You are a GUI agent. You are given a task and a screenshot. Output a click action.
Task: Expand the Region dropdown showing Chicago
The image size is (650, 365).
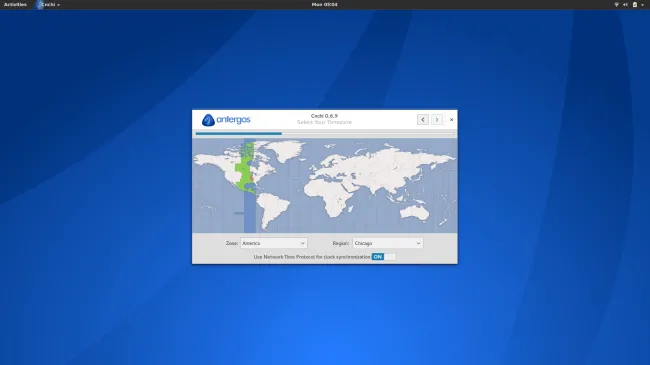pos(388,243)
